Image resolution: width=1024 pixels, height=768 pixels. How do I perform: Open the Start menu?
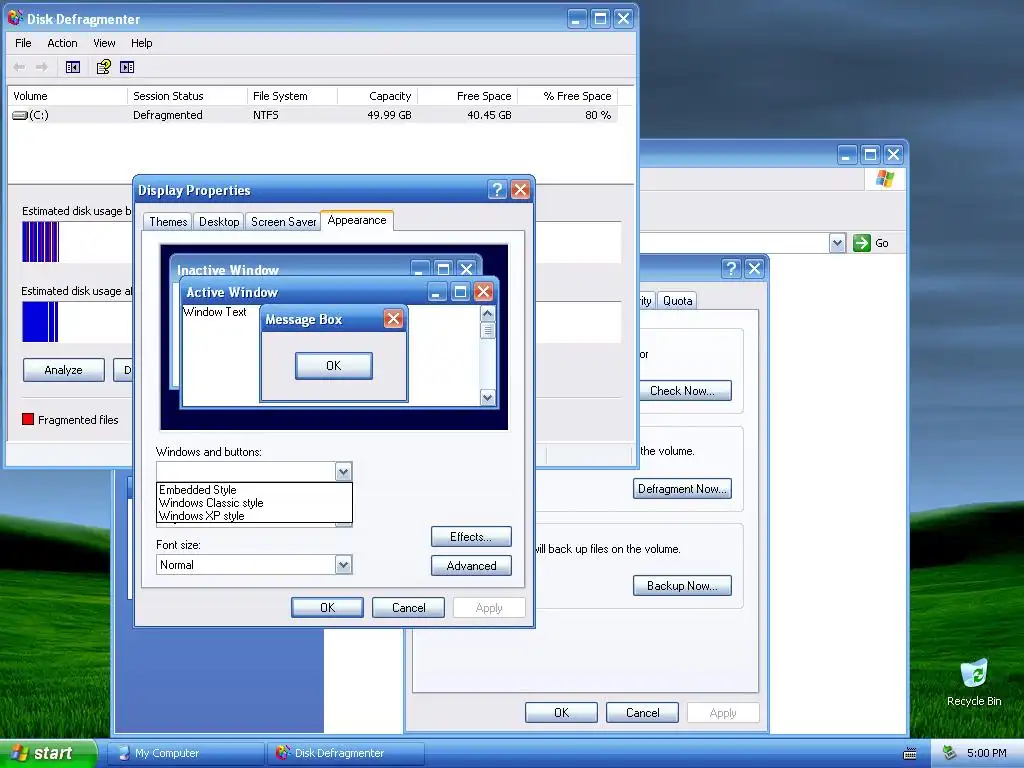point(48,753)
